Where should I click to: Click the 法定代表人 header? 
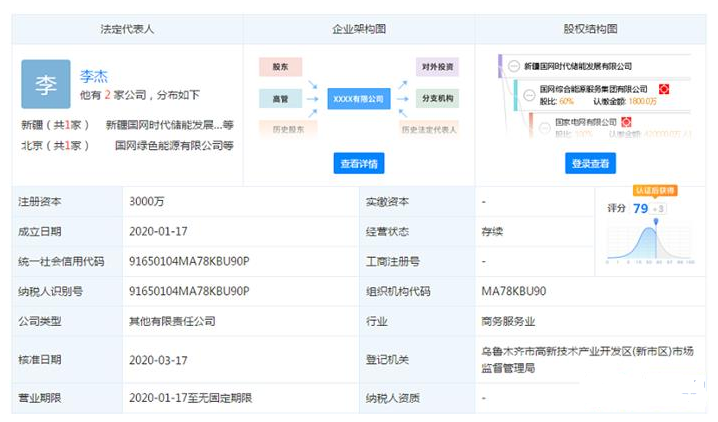pos(127,29)
